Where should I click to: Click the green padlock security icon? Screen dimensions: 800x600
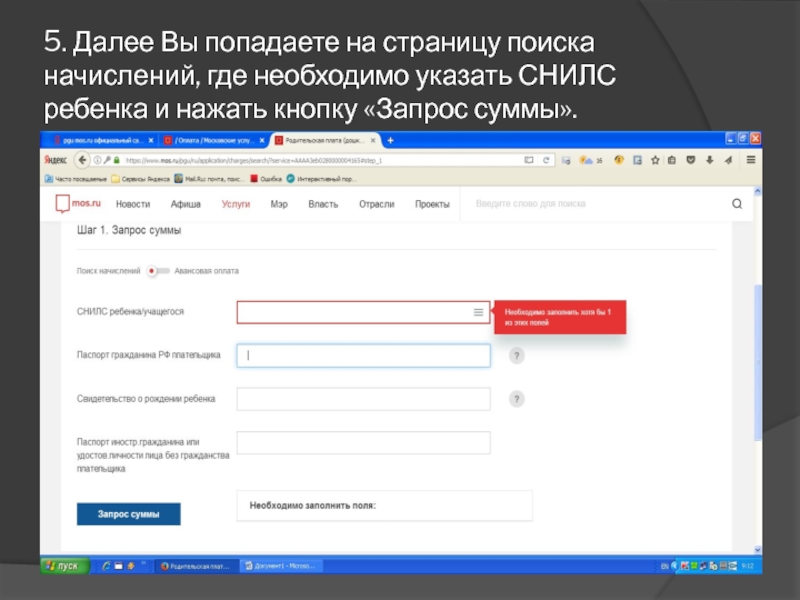116,160
